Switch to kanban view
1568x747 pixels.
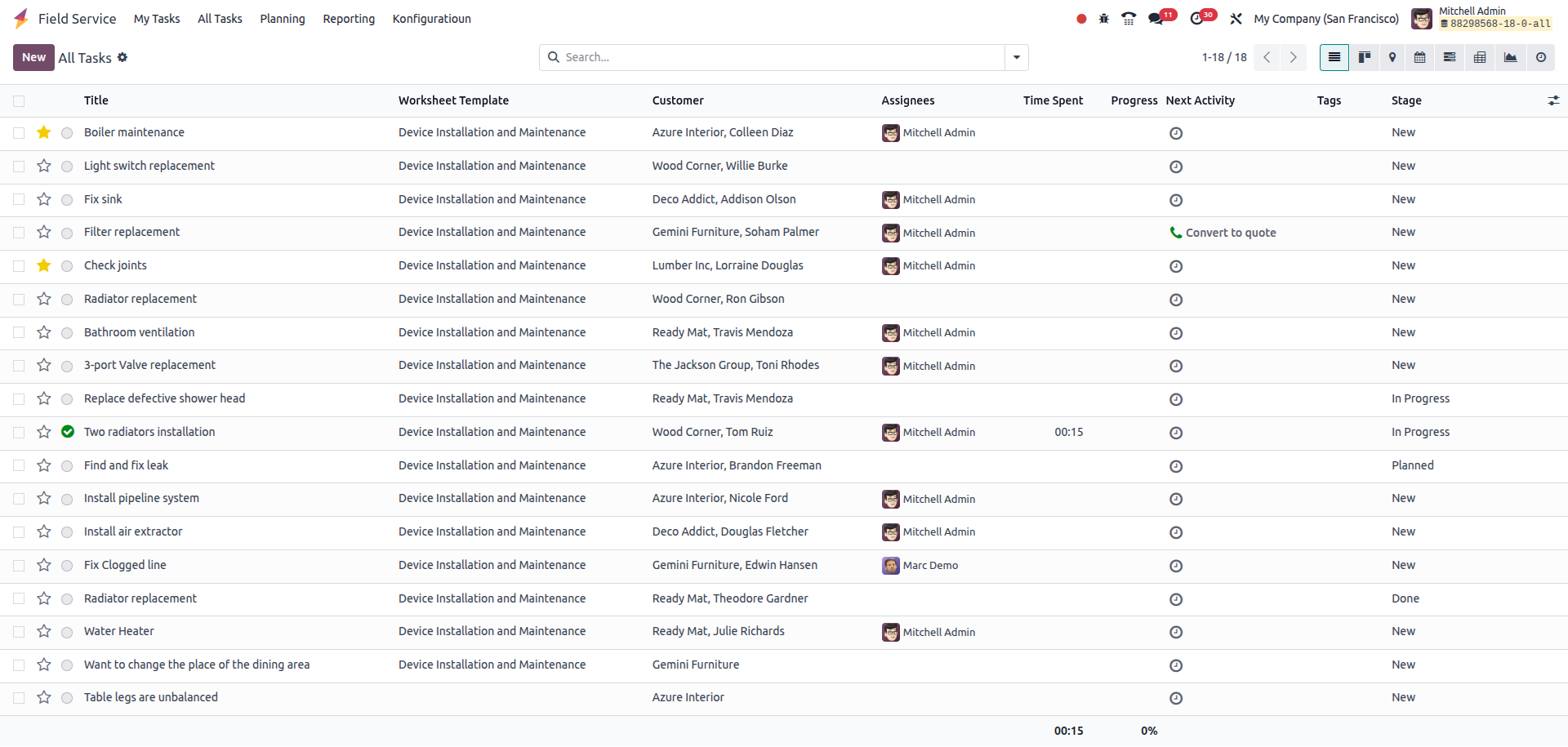(x=1365, y=57)
